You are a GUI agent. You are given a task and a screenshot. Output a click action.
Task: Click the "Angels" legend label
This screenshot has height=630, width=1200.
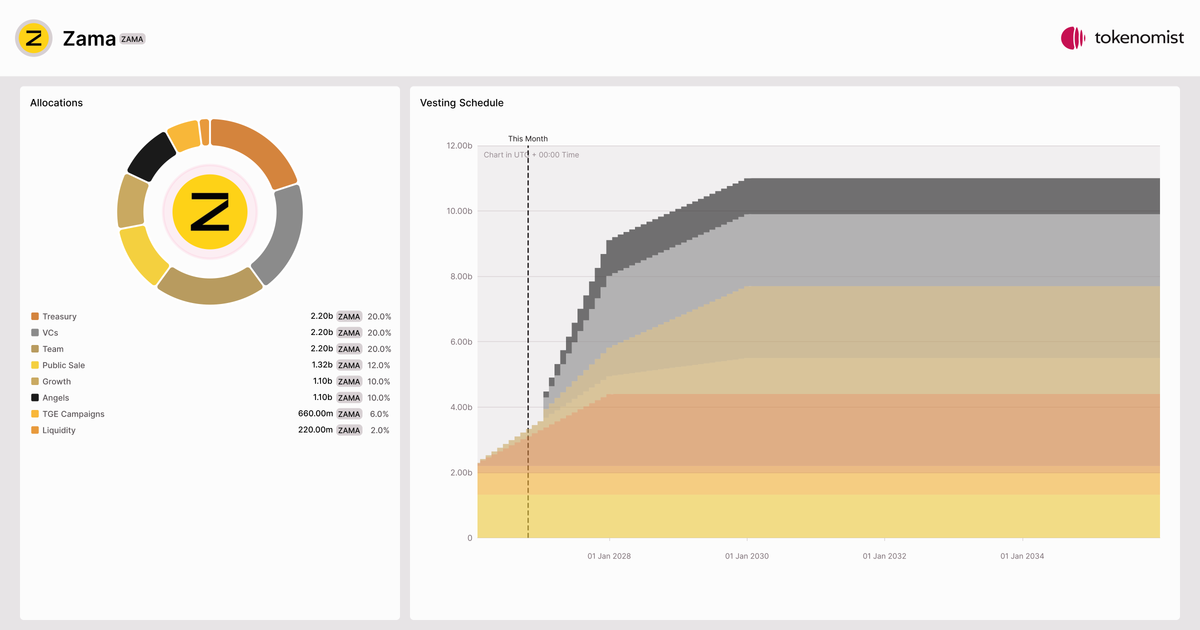[56, 398]
